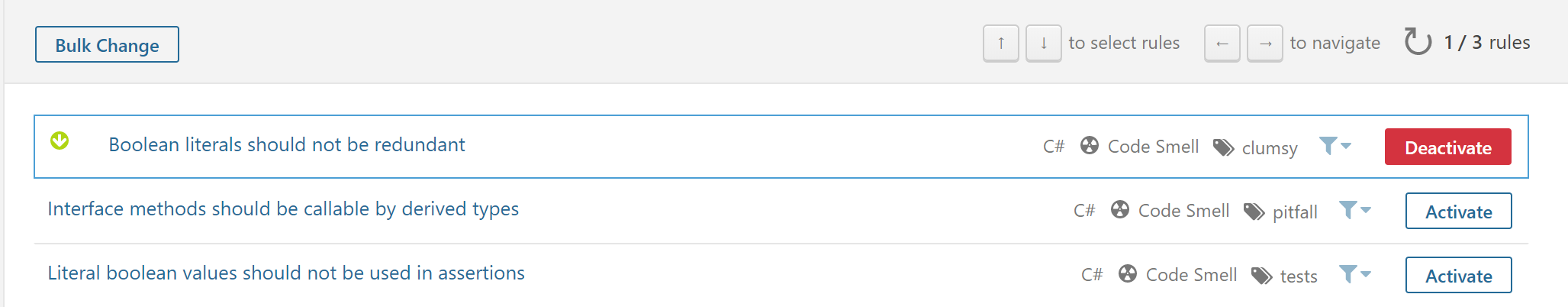1568x307 pixels.
Task: Click the 'tests' tag label
Action: (x=1299, y=276)
